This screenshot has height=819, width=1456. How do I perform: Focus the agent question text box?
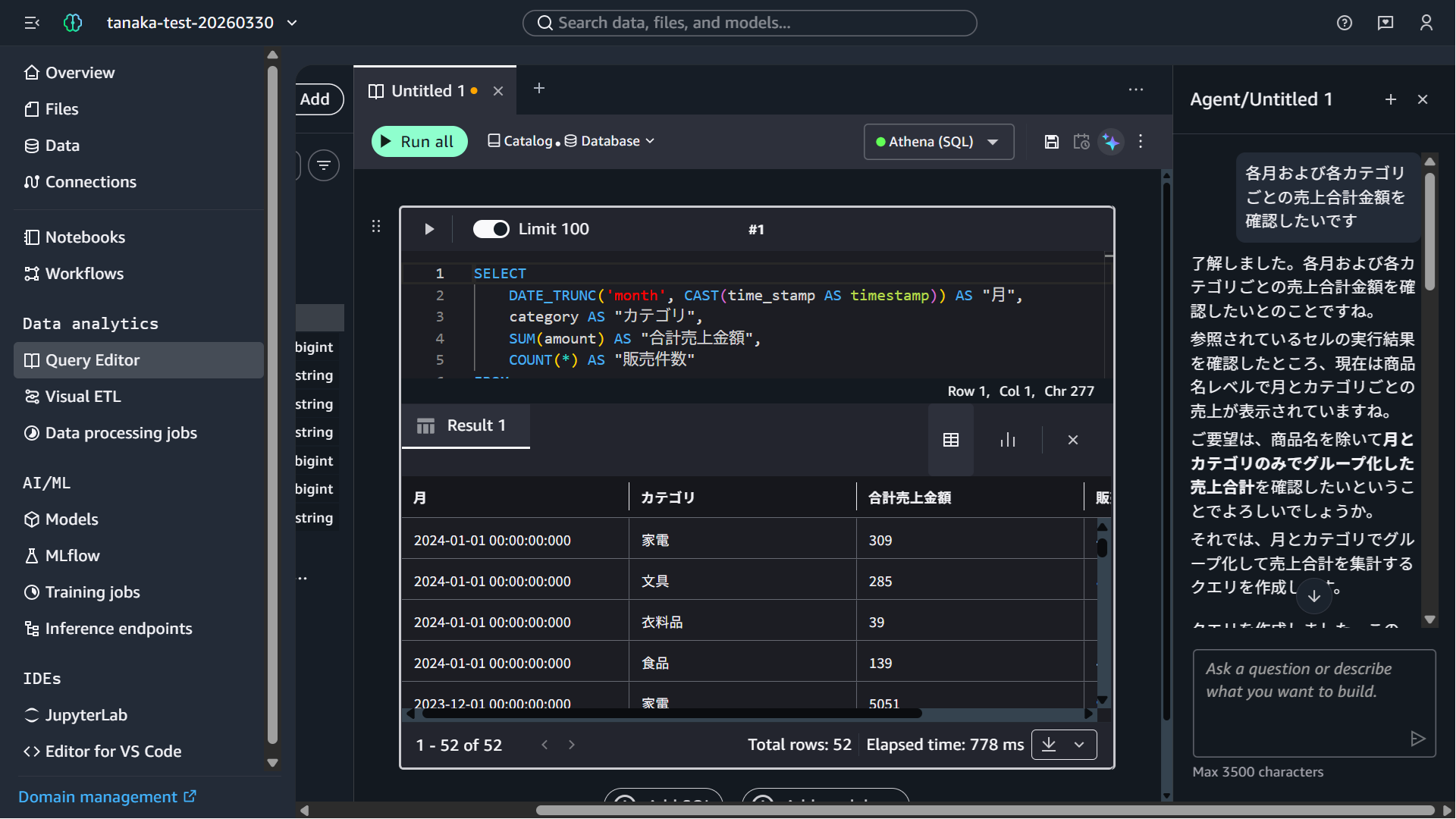click(x=1314, y=703)
